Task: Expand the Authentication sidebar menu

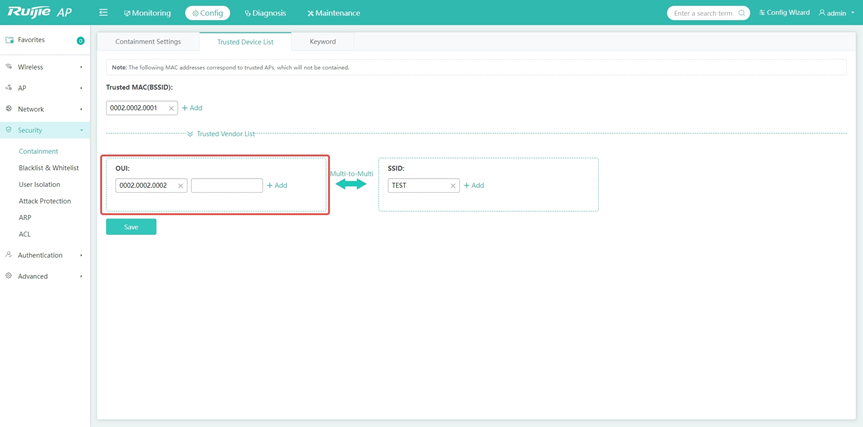Action: (44, 255)
